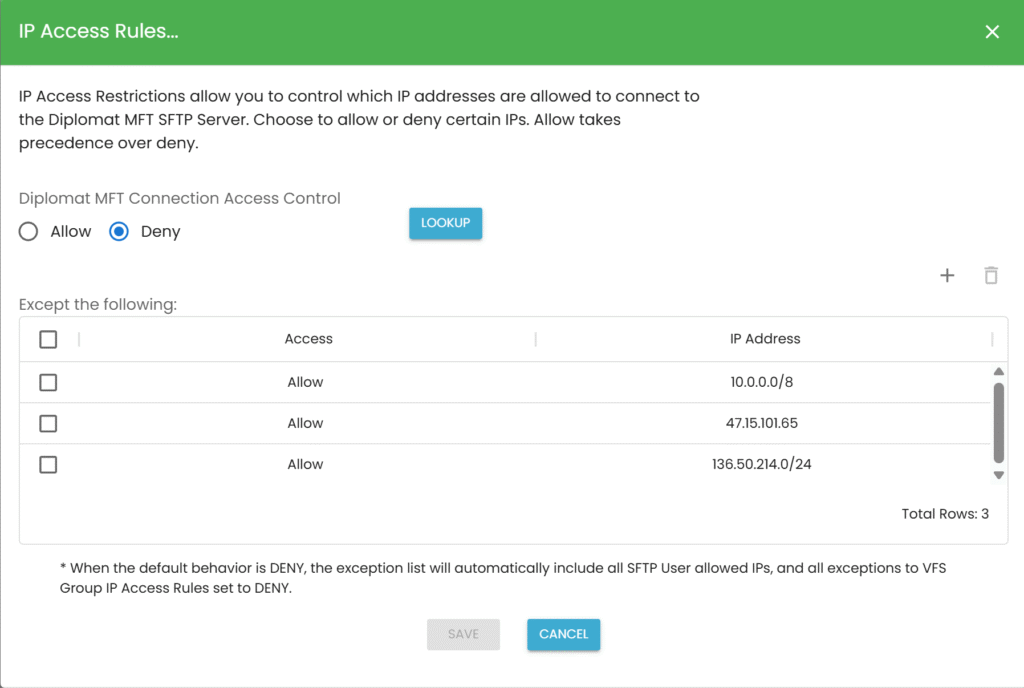Click the table scrollbar down arrow
The image size is (1024, 688).
tap(998, 474)
